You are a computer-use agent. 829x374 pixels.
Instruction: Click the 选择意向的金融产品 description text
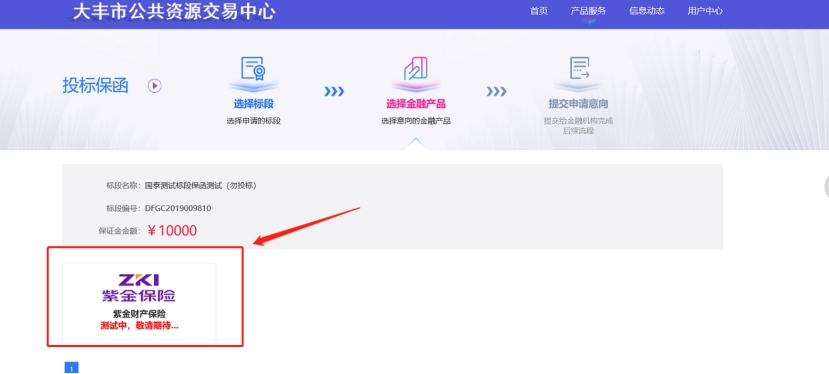point(416,121)
